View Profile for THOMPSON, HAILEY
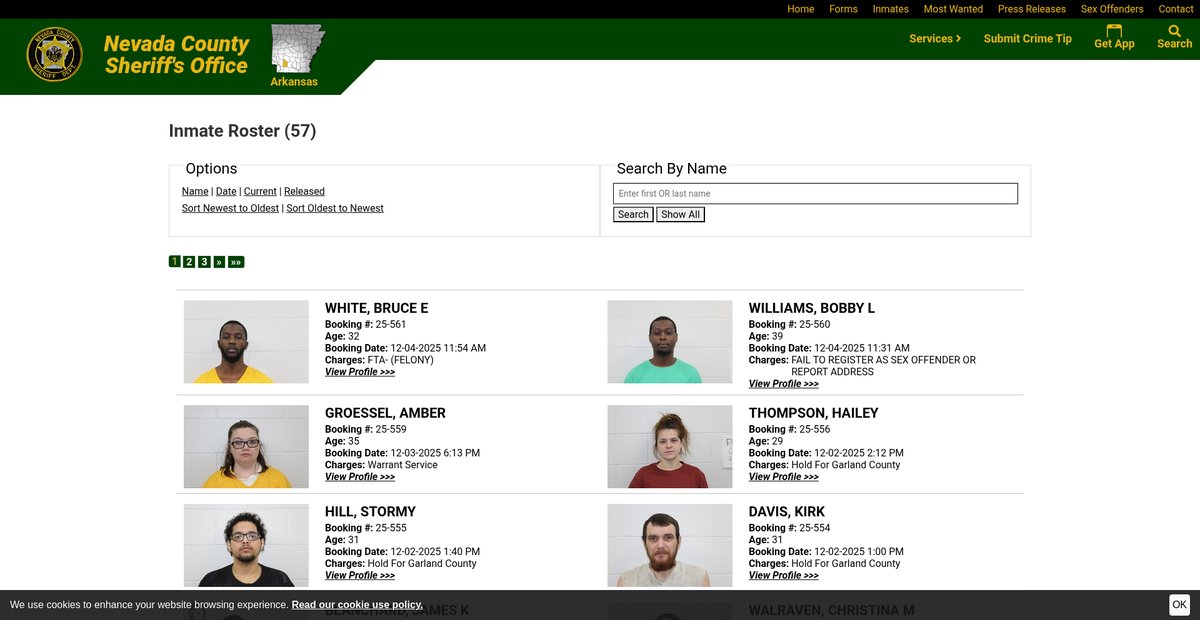This screenshot has width=1200, height=620. 784,477
